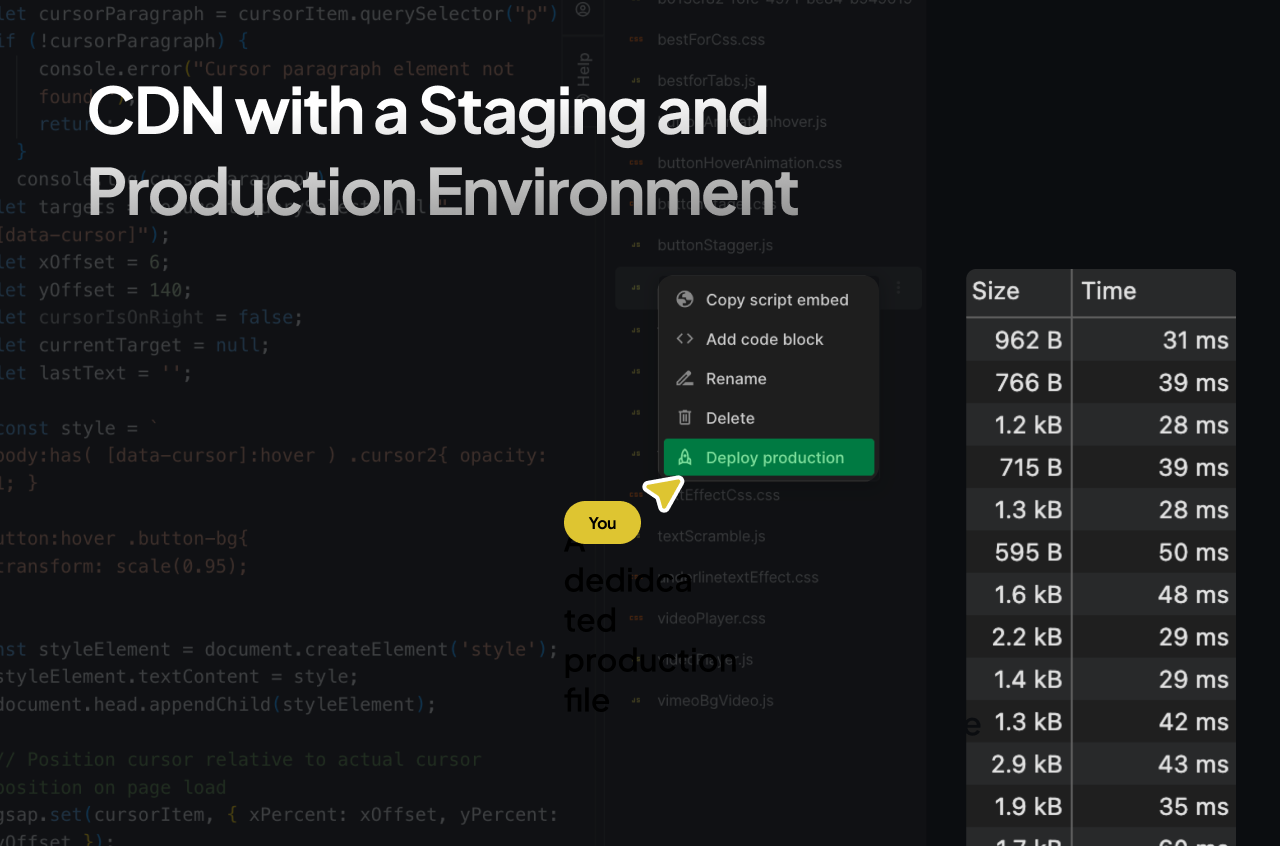Select Rename in the context menu
Screen dimensions: 1280x846
click(735, 379)
